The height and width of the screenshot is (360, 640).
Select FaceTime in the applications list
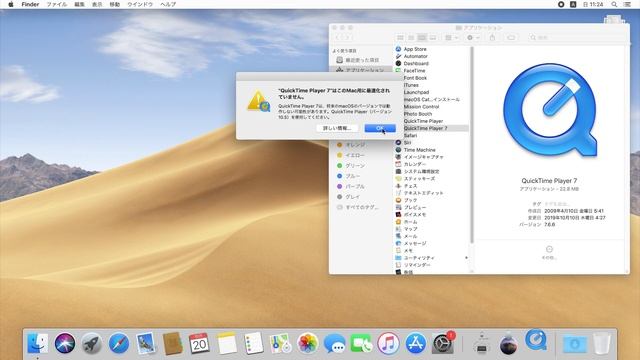pos(414,71)
